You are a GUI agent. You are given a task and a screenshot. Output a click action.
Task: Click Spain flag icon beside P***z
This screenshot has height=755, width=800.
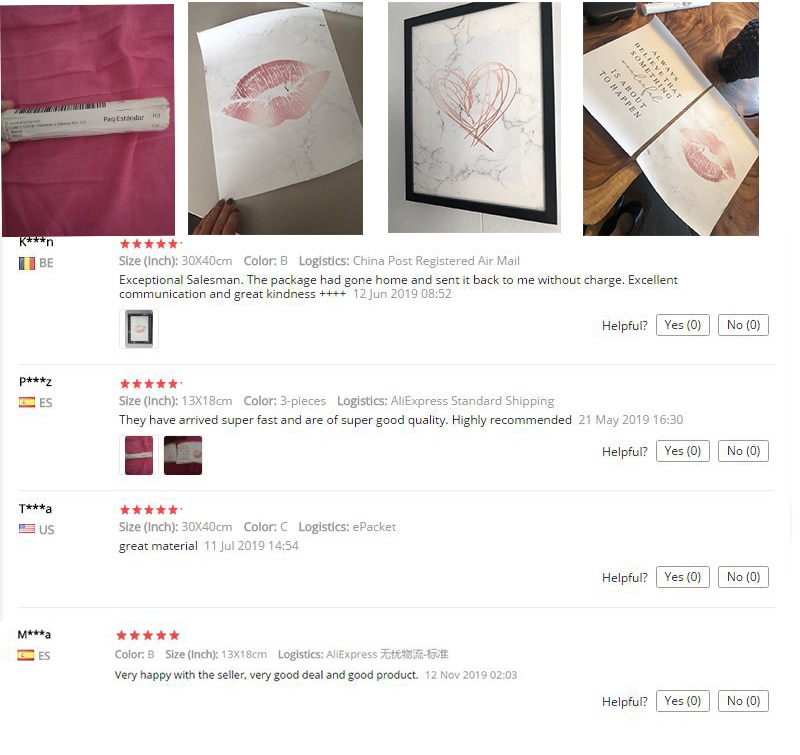coord(27,402)
